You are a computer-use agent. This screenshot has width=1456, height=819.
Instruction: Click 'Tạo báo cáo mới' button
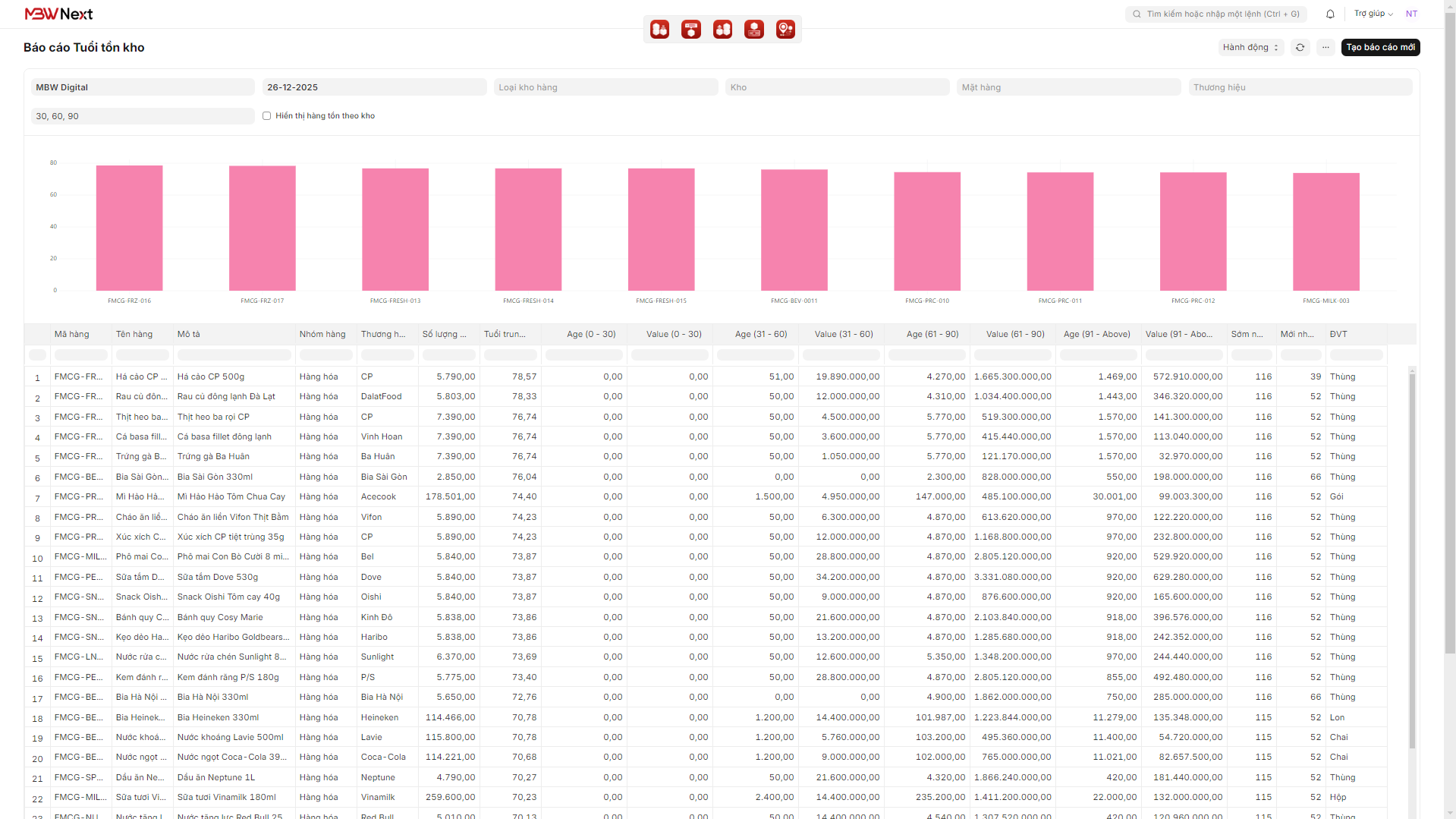(1380, 47)
